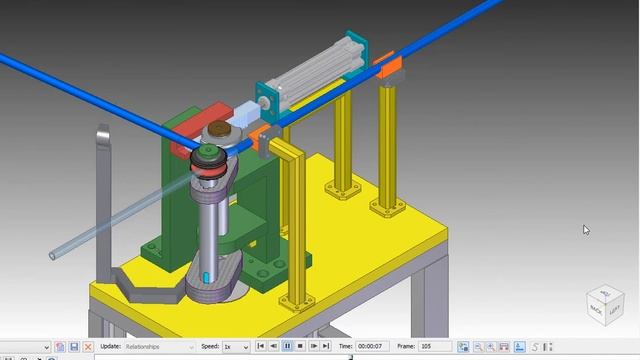Step forward one frame in animation
The width and height of the screenshot is (640, 360).
point(313,346)
